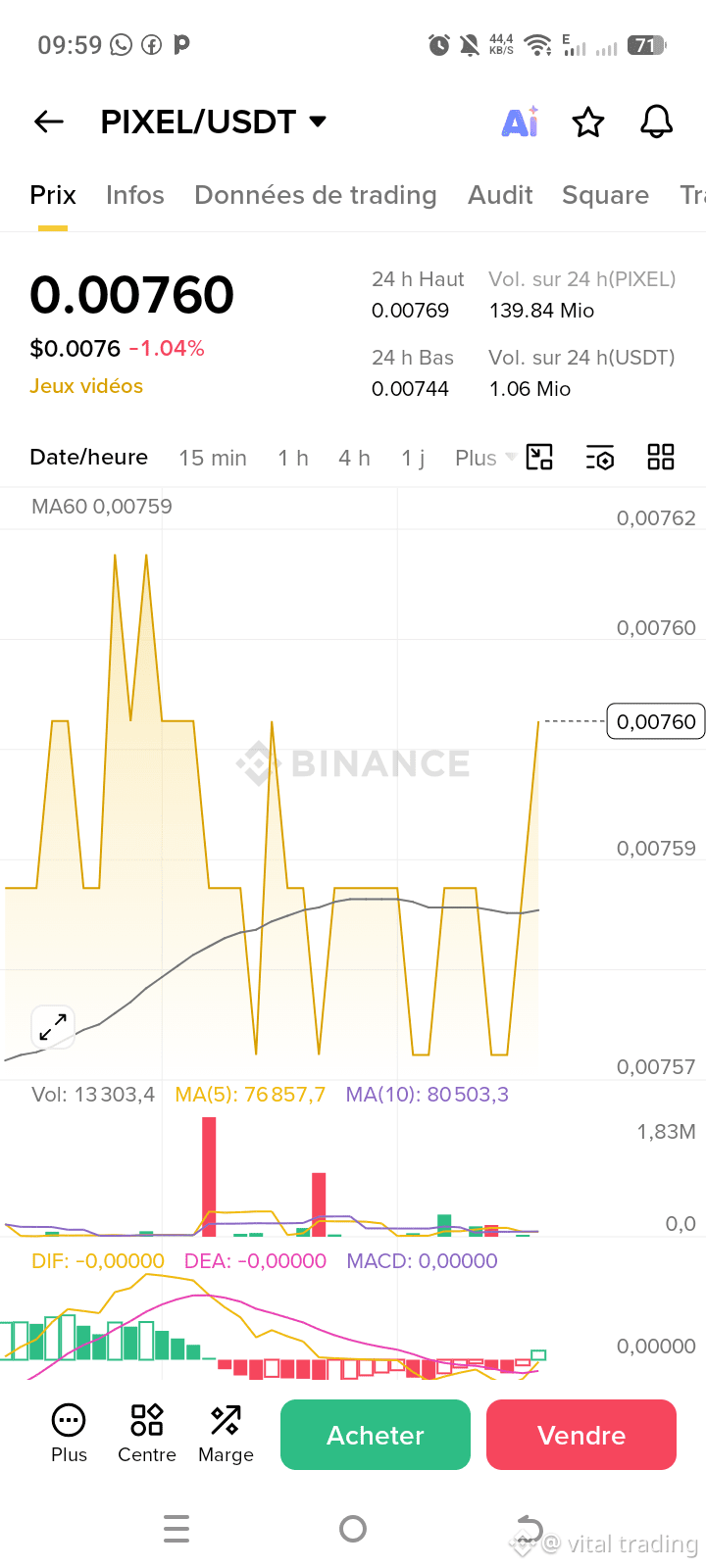Select the 15 min timeframe
Viewport: 706px width, 1568px height.
click(213, 458)
